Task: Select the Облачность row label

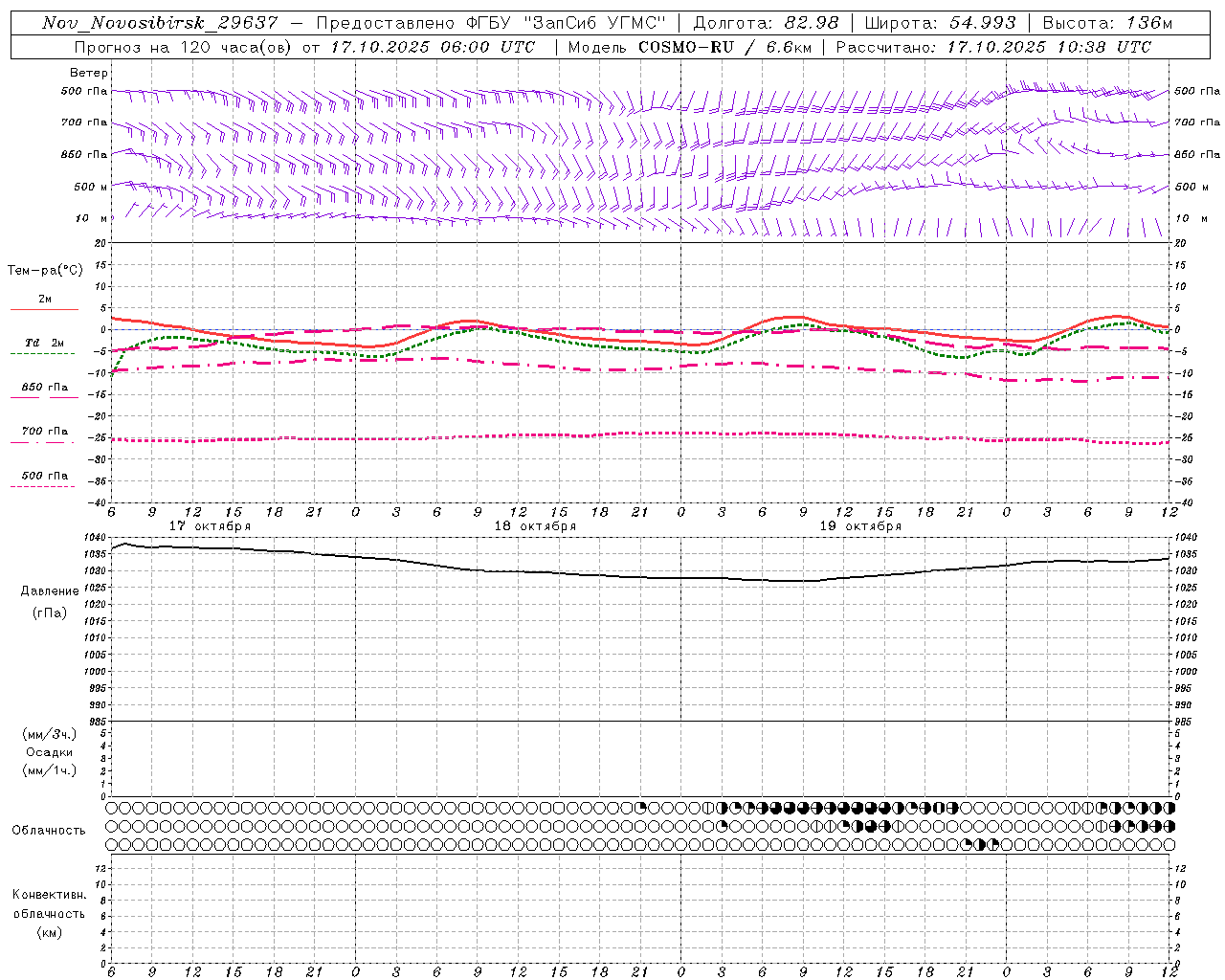Action: click(49, 830)
